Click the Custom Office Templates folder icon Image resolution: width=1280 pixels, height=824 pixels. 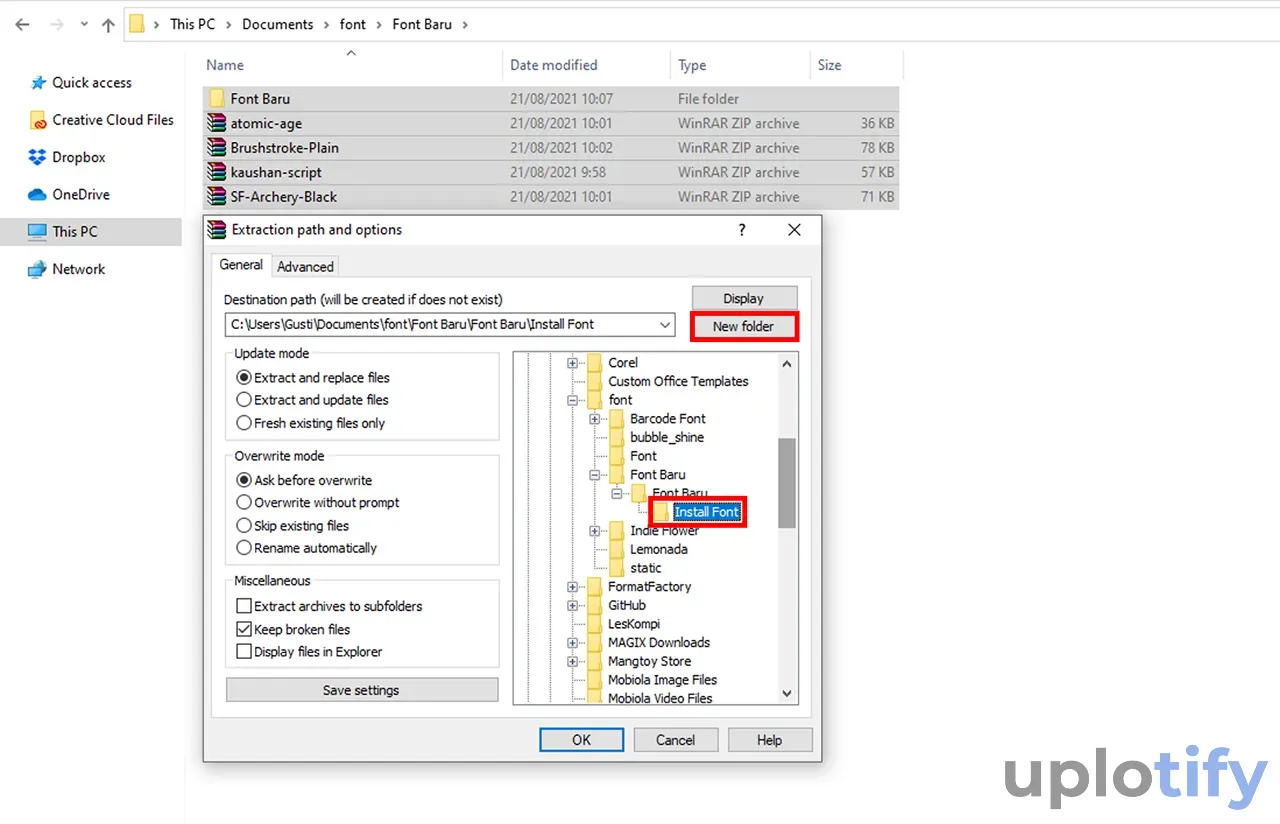click(x=596, y=381)
